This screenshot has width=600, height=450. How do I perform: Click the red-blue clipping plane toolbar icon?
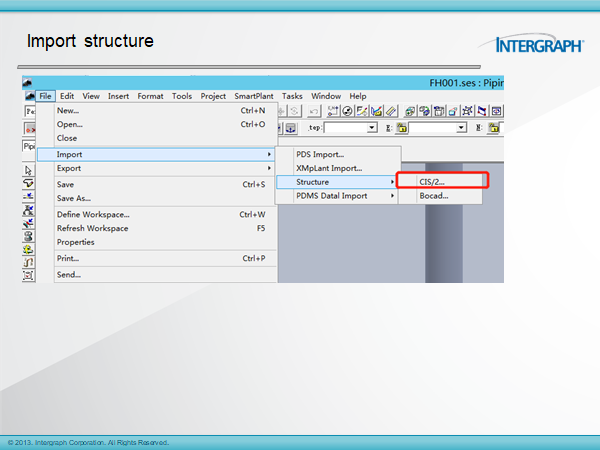[x=482, y=111]
